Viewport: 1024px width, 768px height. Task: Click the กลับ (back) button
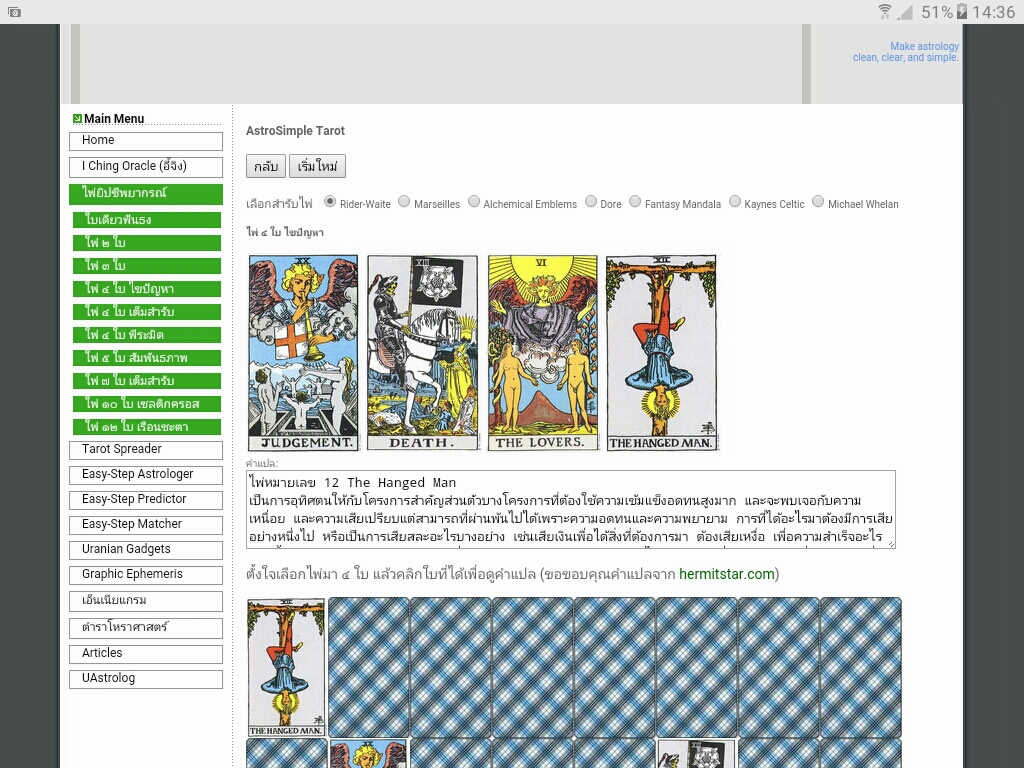tap(266, 166)
